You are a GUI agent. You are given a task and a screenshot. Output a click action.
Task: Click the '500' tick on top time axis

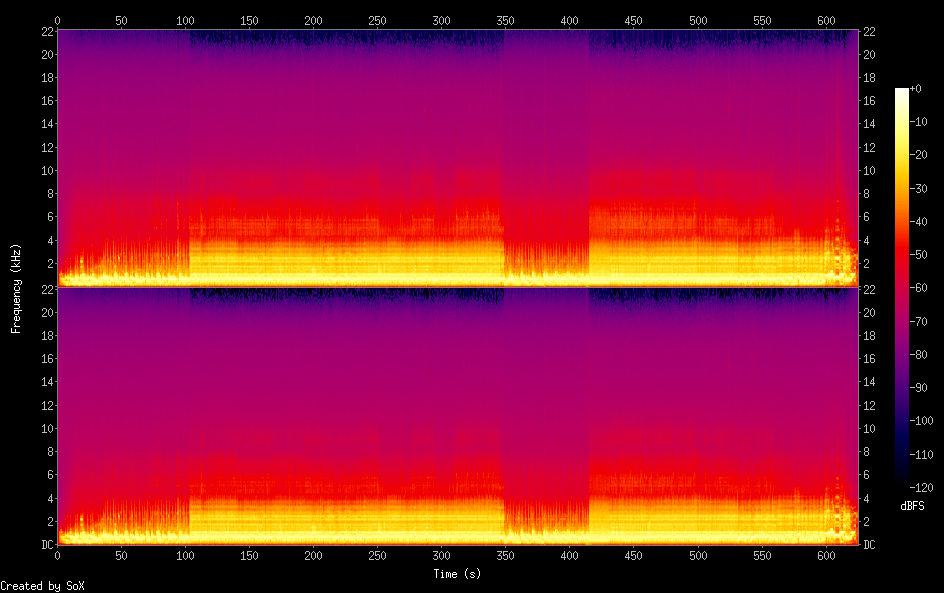click(699, 20)
